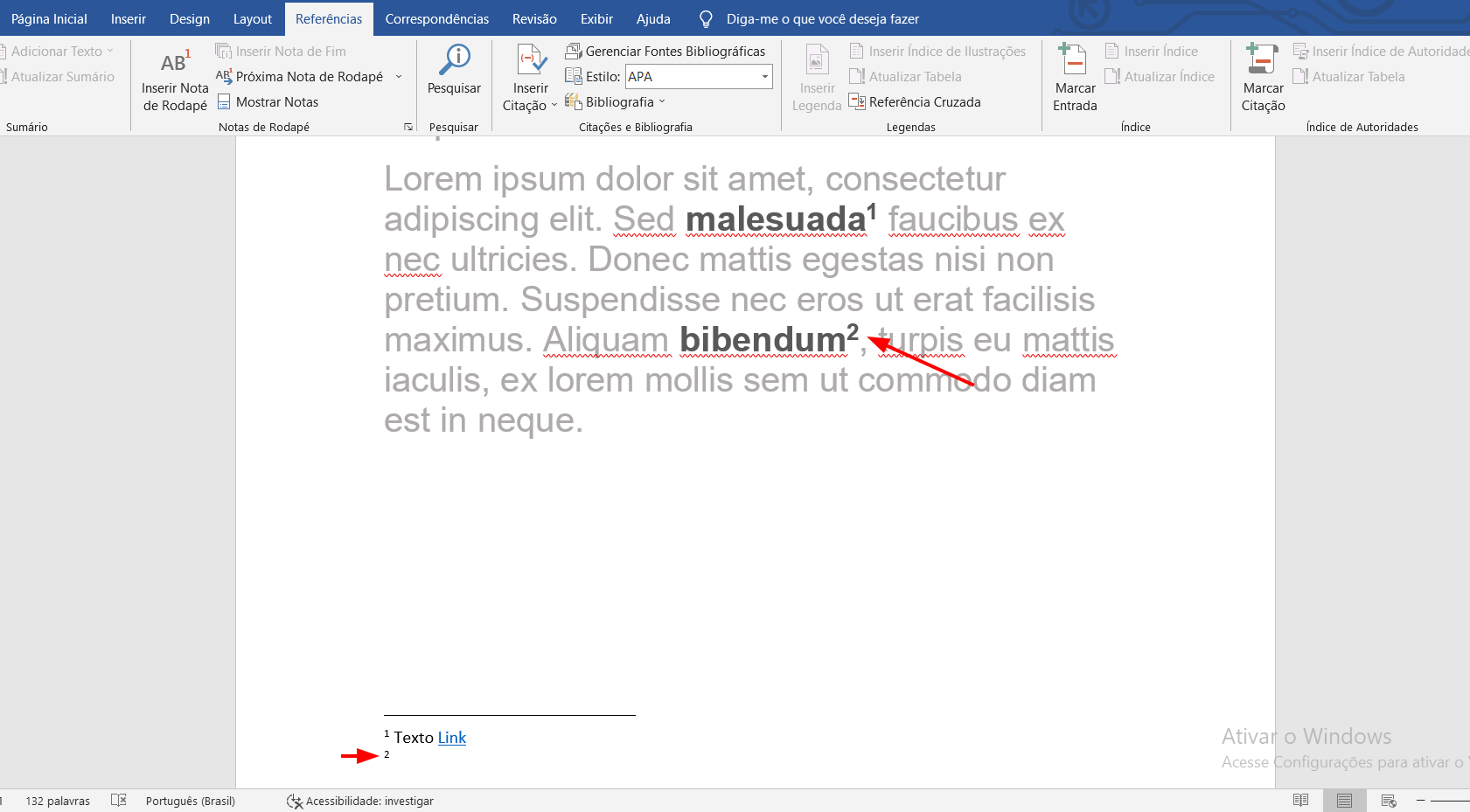Click the 132 palavras word count
Screen dimensions: 1470x812
58,801
